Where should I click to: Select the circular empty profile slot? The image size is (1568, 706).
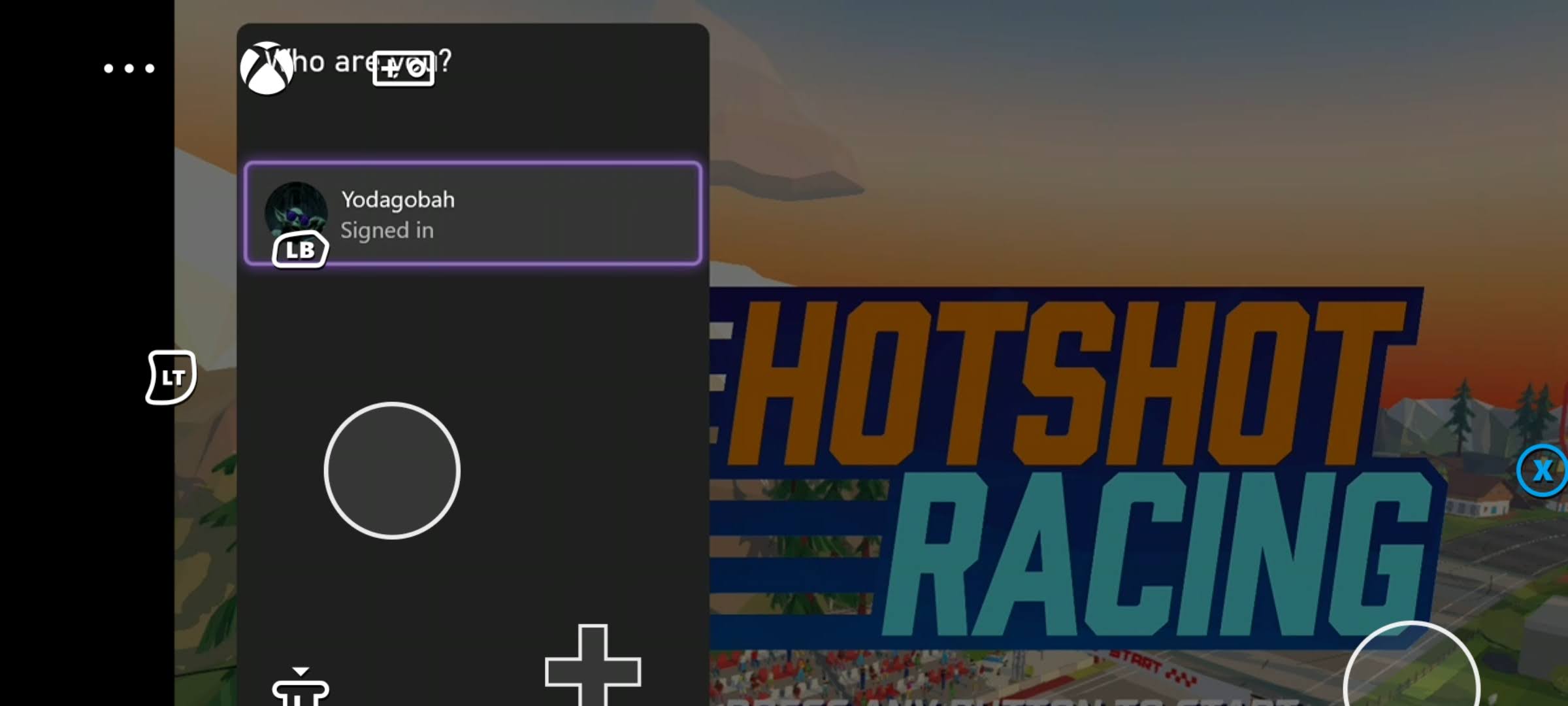click(x=389, y=470)
